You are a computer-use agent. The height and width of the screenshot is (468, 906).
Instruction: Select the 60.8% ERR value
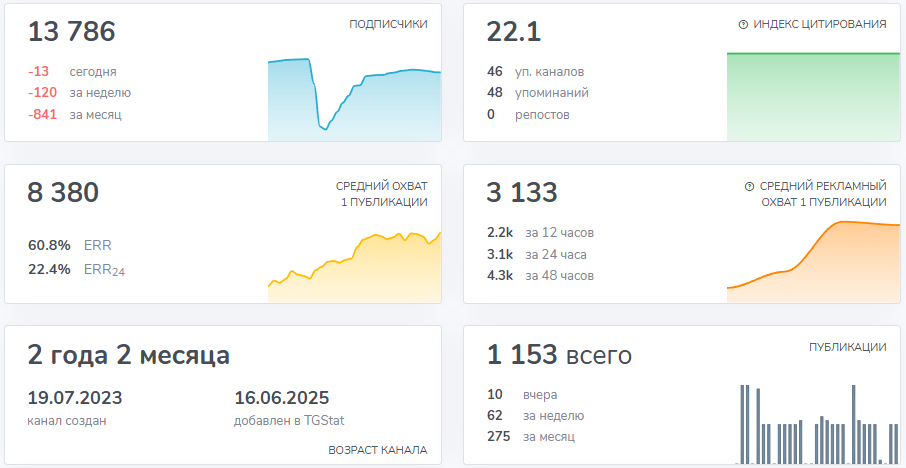tap(49, 245)
